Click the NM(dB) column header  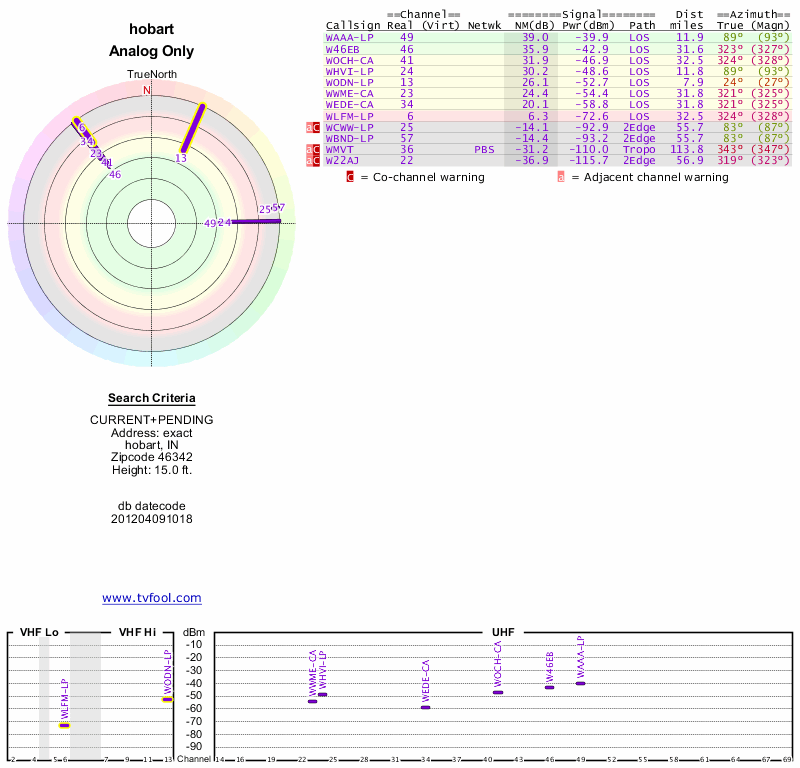[x=534, y=26]
